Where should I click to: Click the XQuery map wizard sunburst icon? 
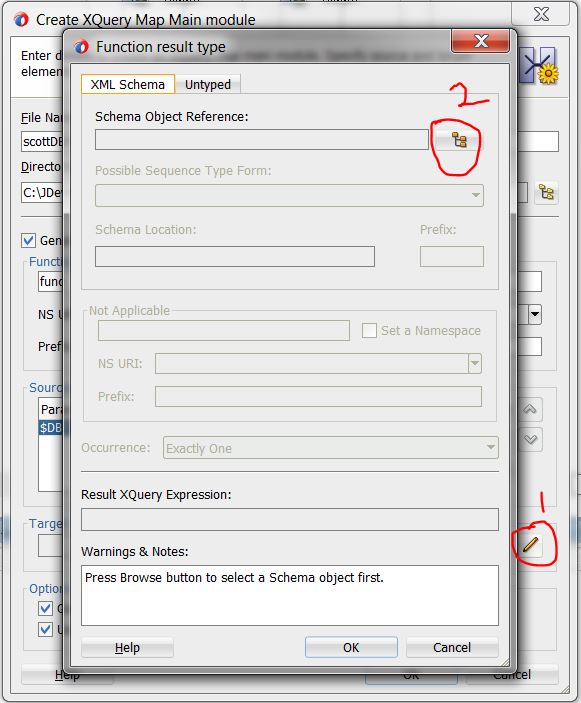coord(539,65)
